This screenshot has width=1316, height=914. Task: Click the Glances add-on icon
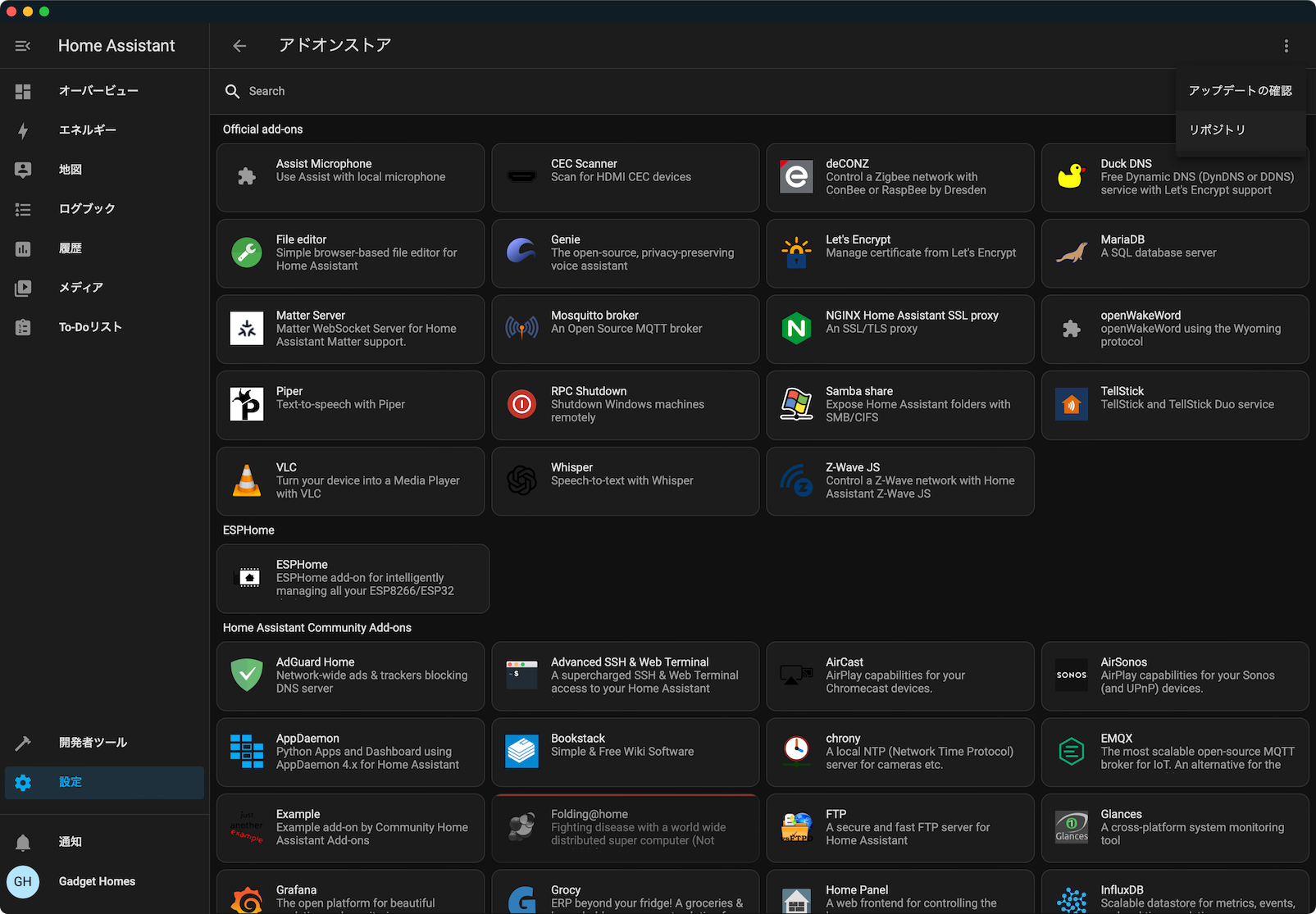point(1071,827)
